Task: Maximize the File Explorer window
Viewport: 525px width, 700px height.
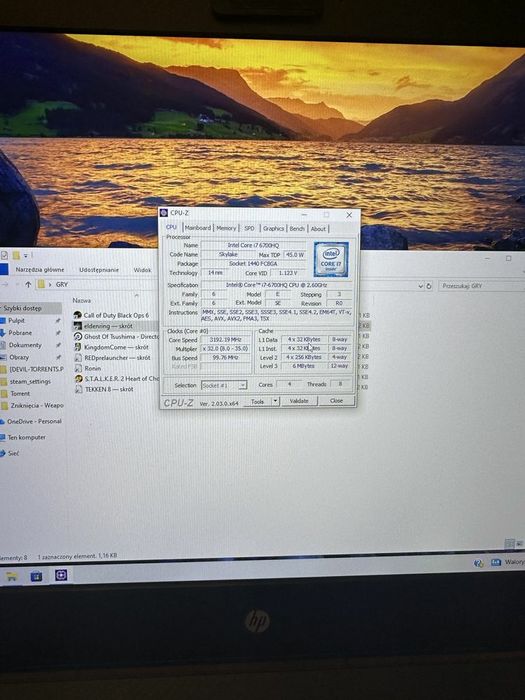Action: [508, 258]
